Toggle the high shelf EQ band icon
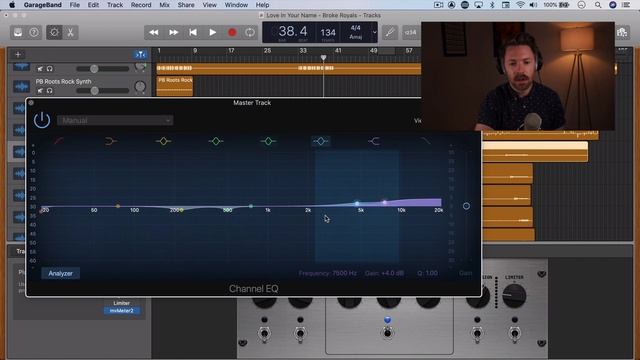Image resolution: width=640 pixels, height=360 pixels. [373, 141]
